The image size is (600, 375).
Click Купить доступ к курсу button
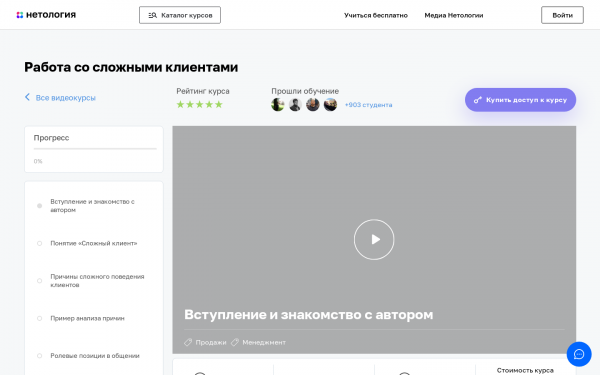[x=520, y=100]
